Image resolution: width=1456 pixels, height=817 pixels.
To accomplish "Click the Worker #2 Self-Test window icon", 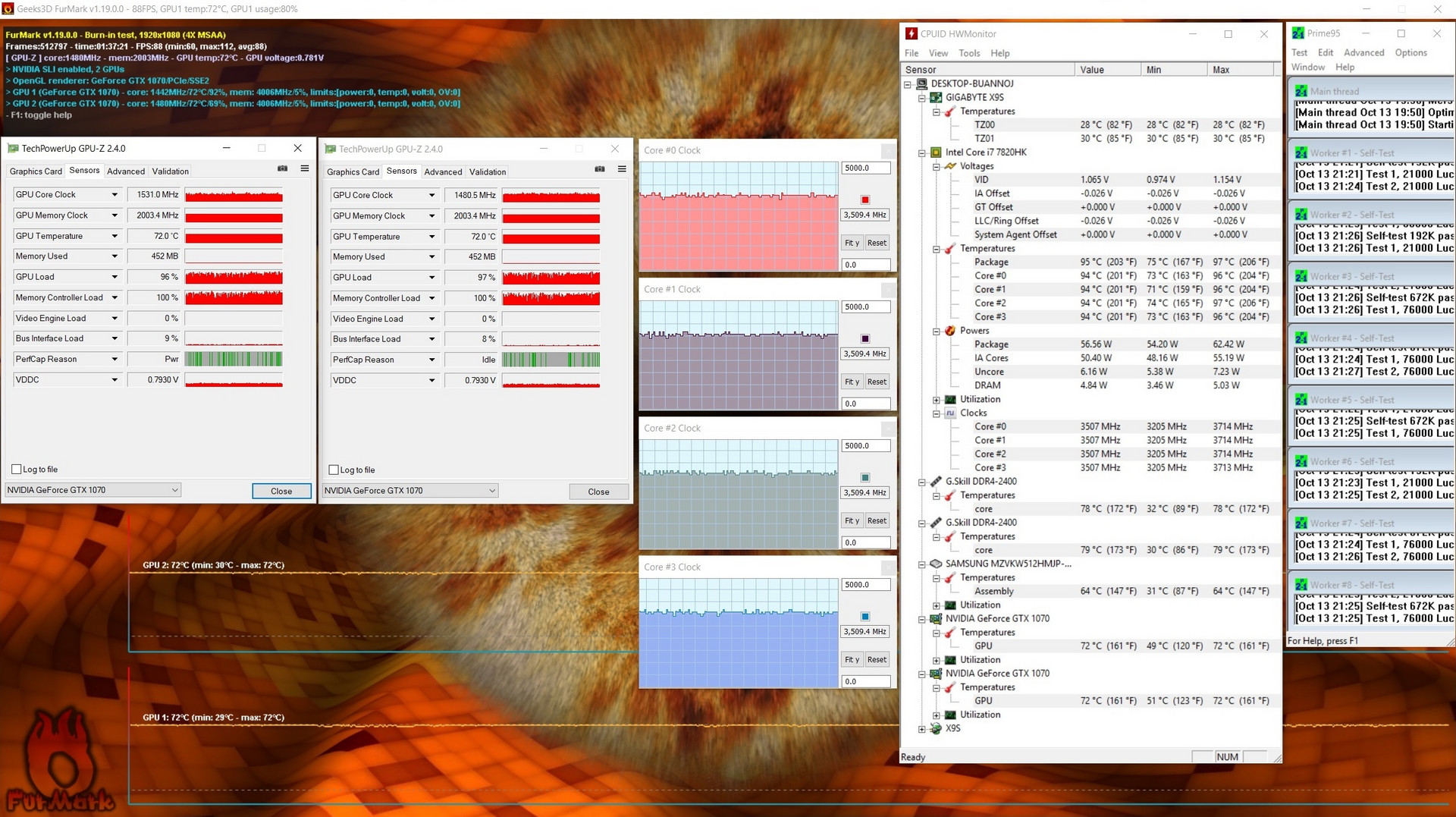I will click(x=1301, y=215).
